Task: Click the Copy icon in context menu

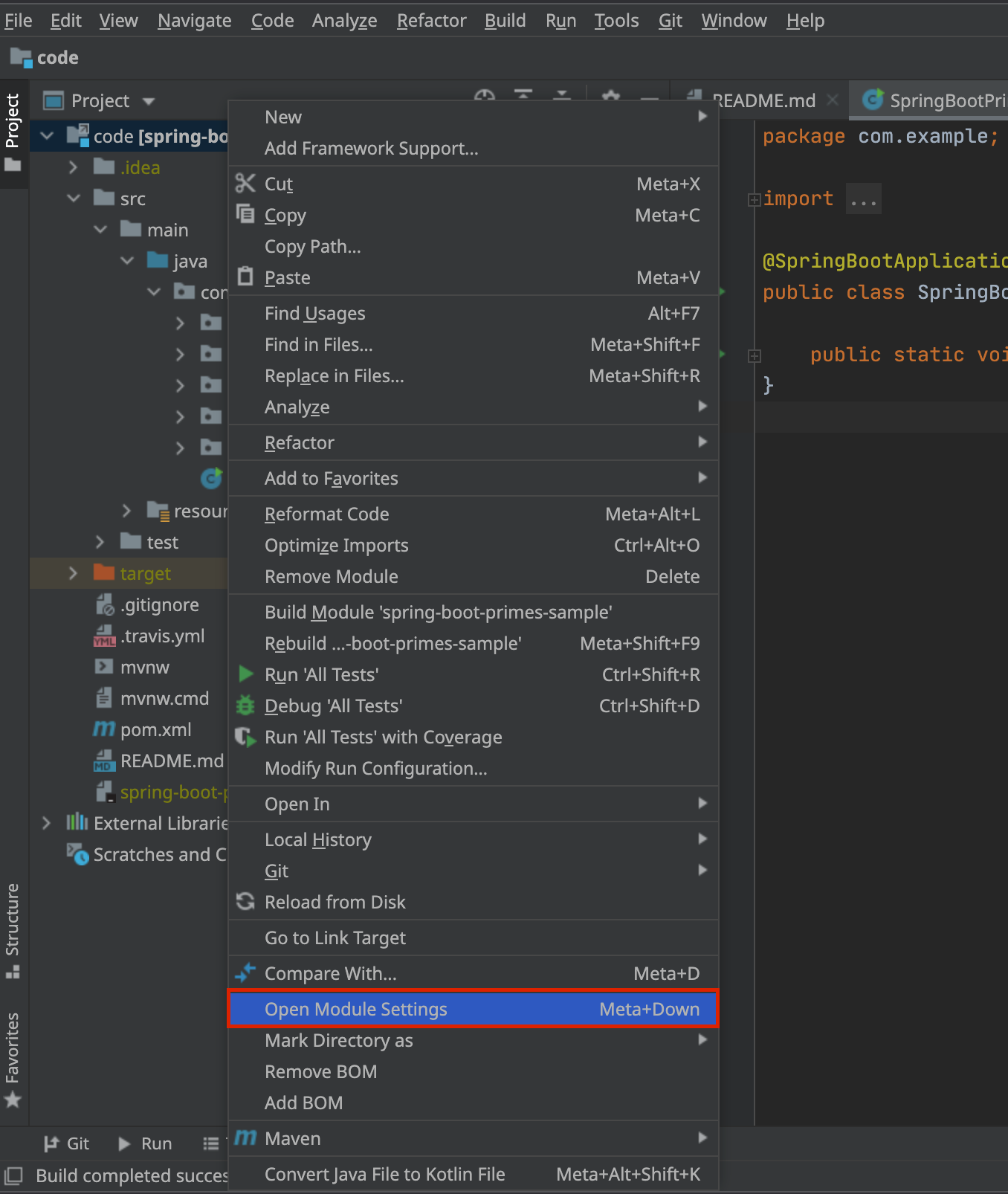Action: [245, 214]
